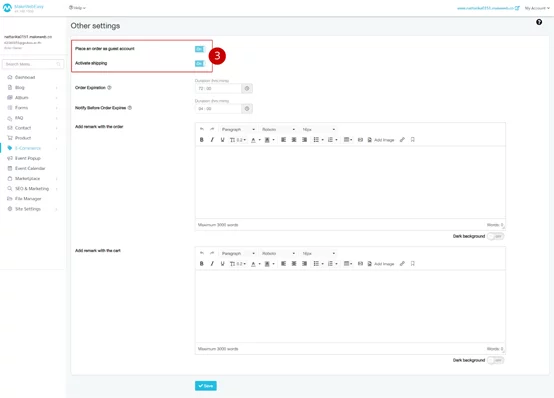Click Italic in the cart remark editor
554x398 pixels.
tap(212, 264)
